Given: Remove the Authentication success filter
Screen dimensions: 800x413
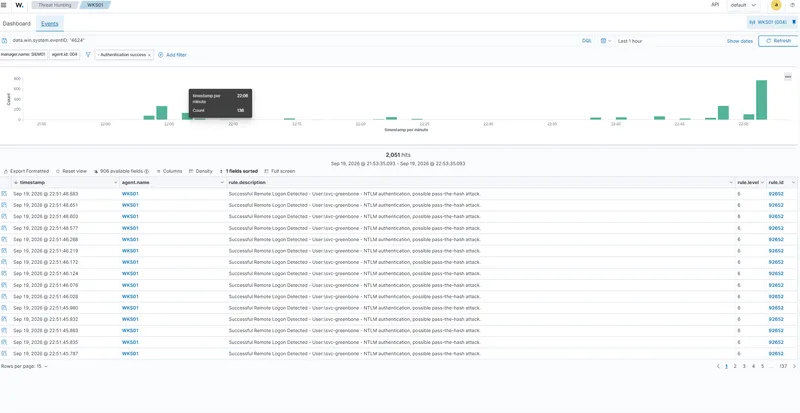Looking at the screenshot, I should (x=149, y=55).
